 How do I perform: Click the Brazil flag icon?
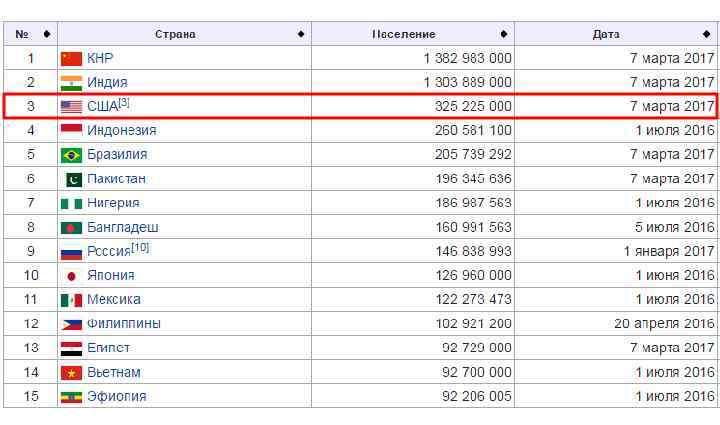[x=71, y=155]
